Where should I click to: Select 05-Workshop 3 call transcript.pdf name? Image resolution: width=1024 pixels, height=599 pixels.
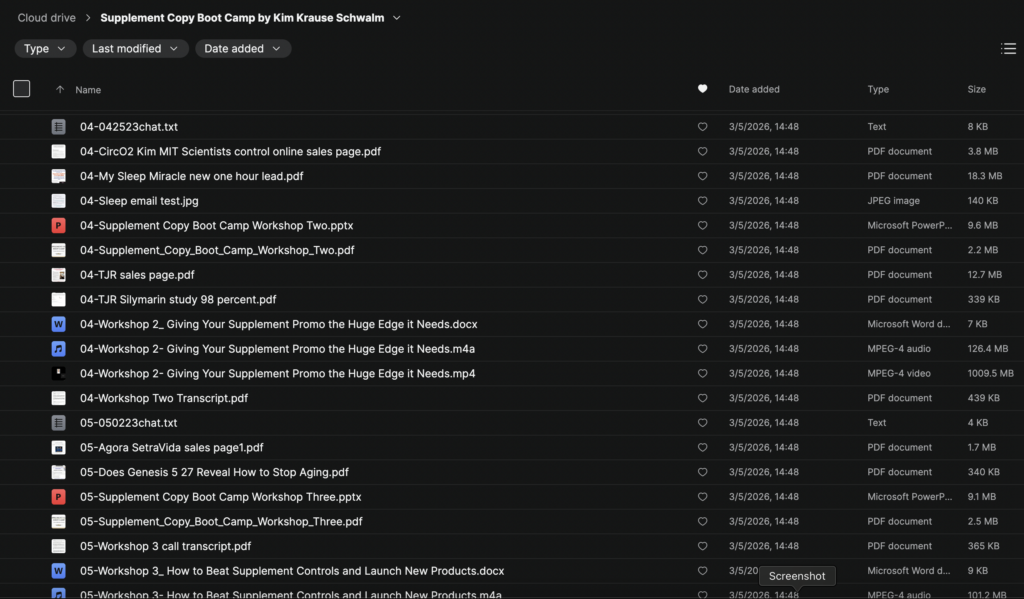[165, 546]
